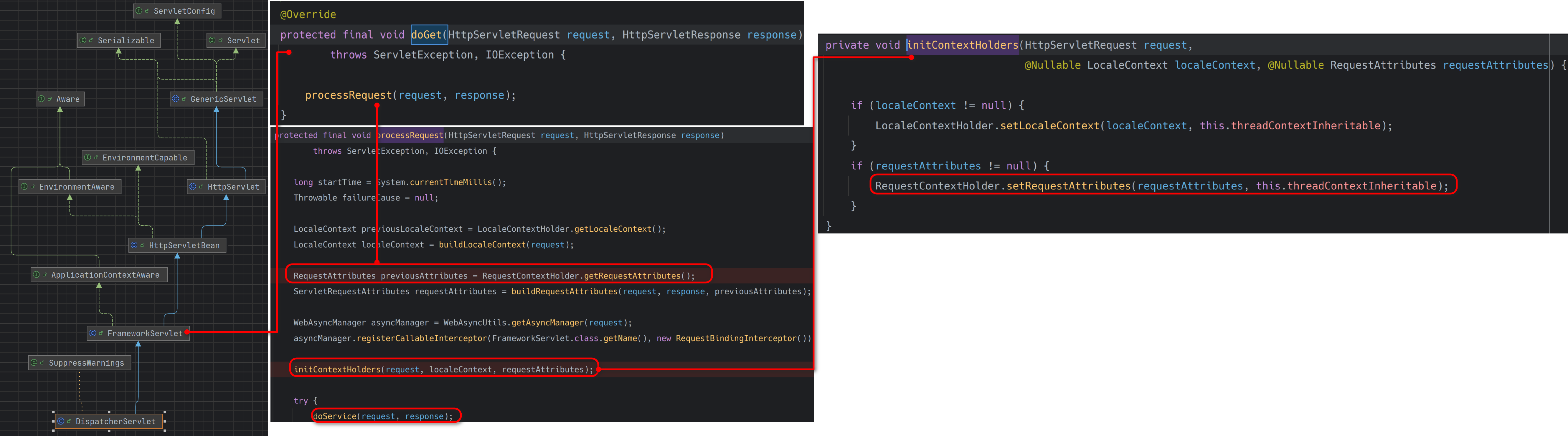Screen dimensions: 1568x436
Task: Select the ServletConfig label in diagram
Action: point(184,11)
